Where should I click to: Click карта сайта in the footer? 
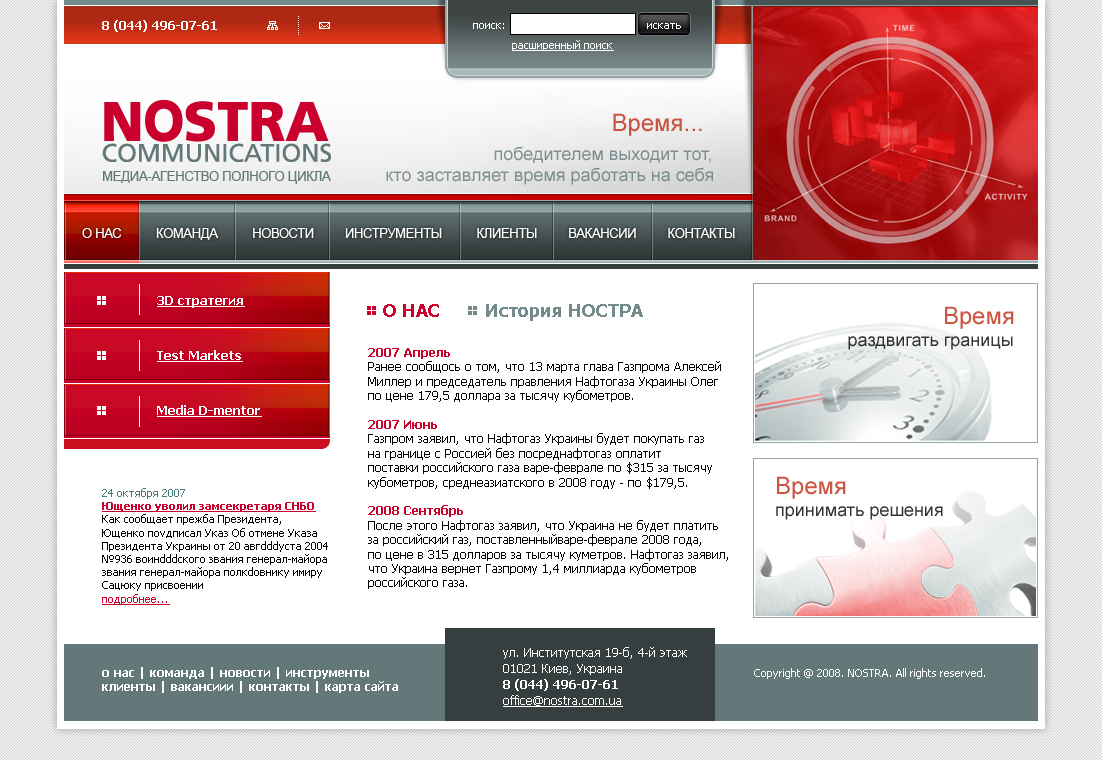point(361,687)
